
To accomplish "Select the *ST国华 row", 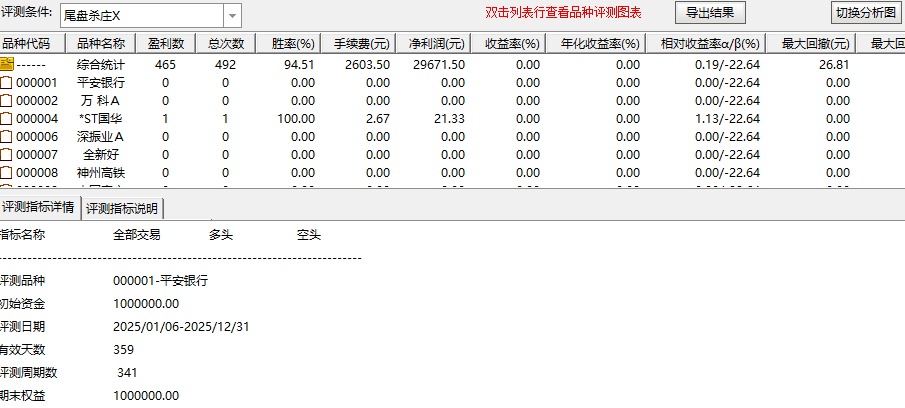I will 100,119.
